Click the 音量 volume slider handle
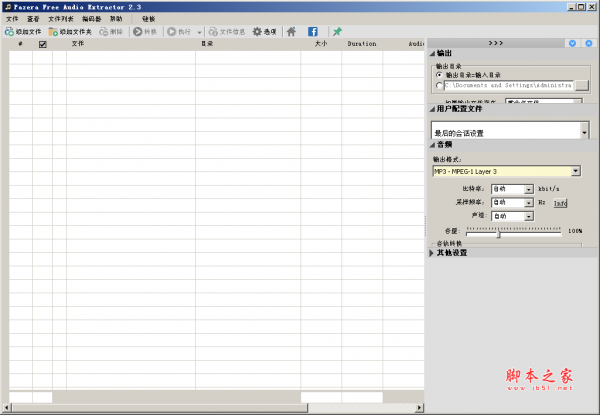The height and width of the screenshot is (415, 600). pos(499,233)
